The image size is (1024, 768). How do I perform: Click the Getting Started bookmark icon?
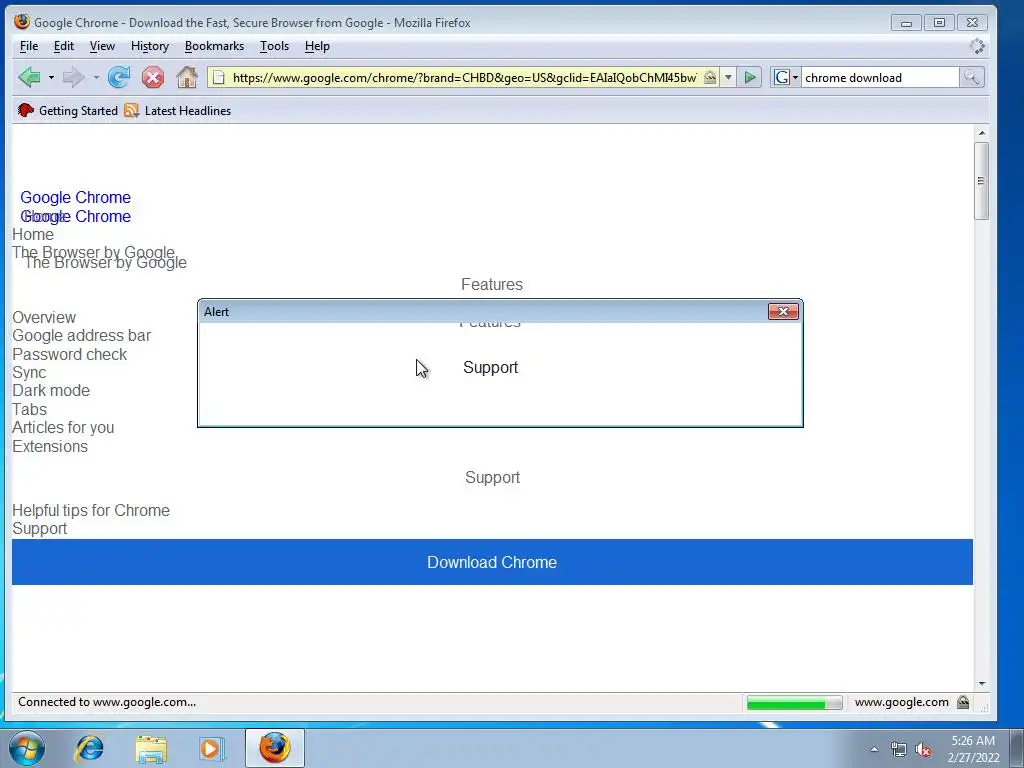click(25, 110)
